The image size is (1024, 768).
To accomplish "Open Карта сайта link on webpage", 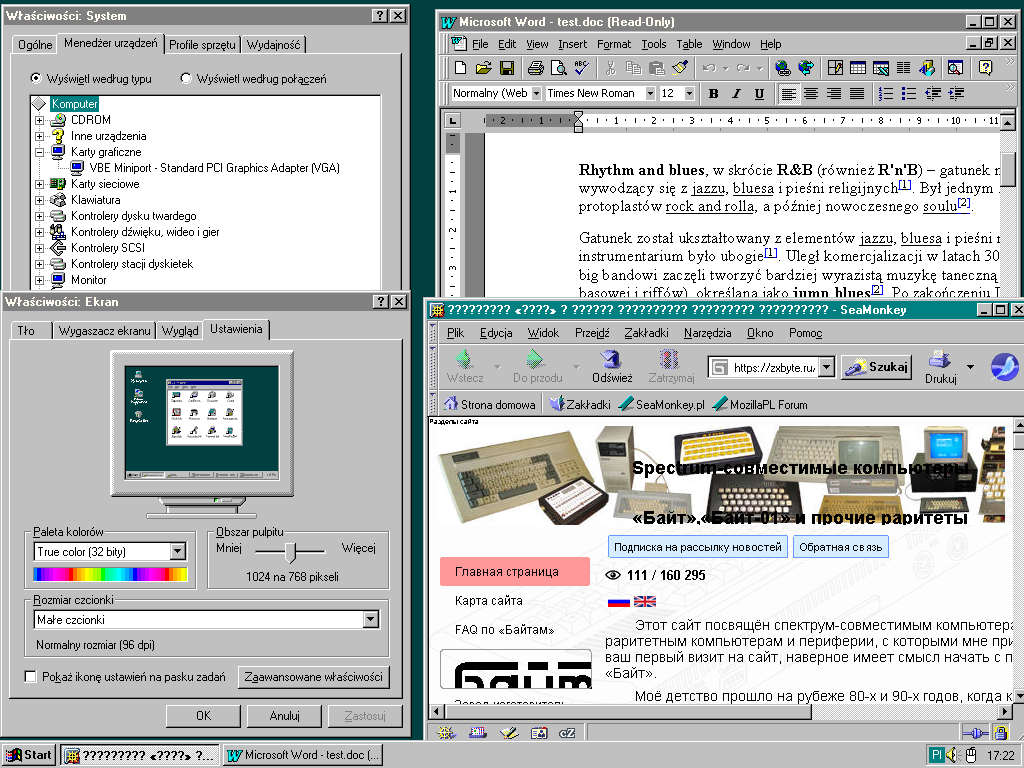I will (x=488, y=601).
